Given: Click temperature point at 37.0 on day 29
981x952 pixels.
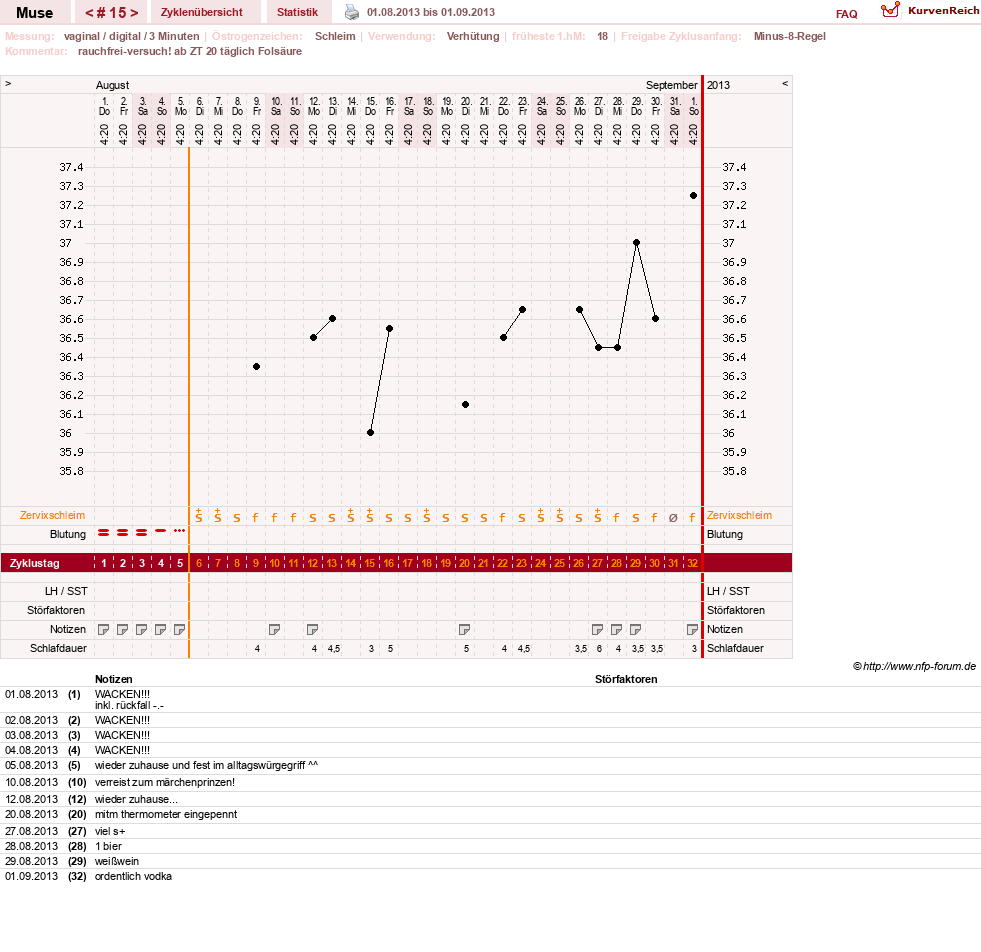Looking at the screenshot, I should point(636,243).
